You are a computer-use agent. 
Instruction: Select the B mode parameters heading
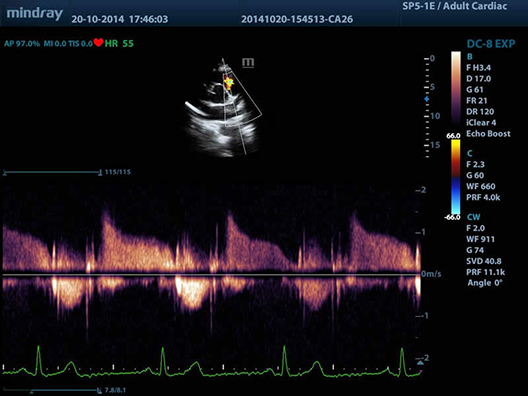coord(469,57)
